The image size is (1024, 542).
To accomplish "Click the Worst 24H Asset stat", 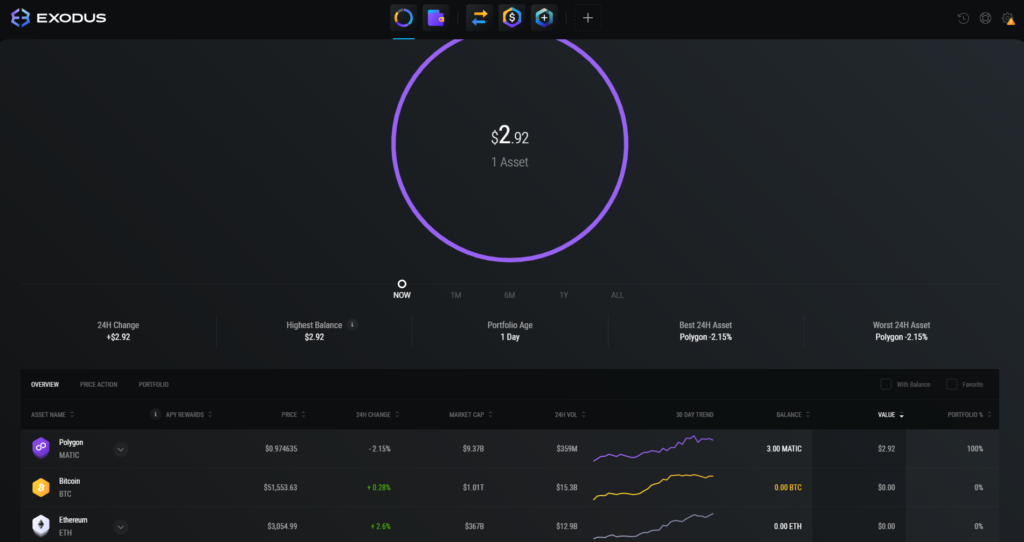I will tap(901, 331).
